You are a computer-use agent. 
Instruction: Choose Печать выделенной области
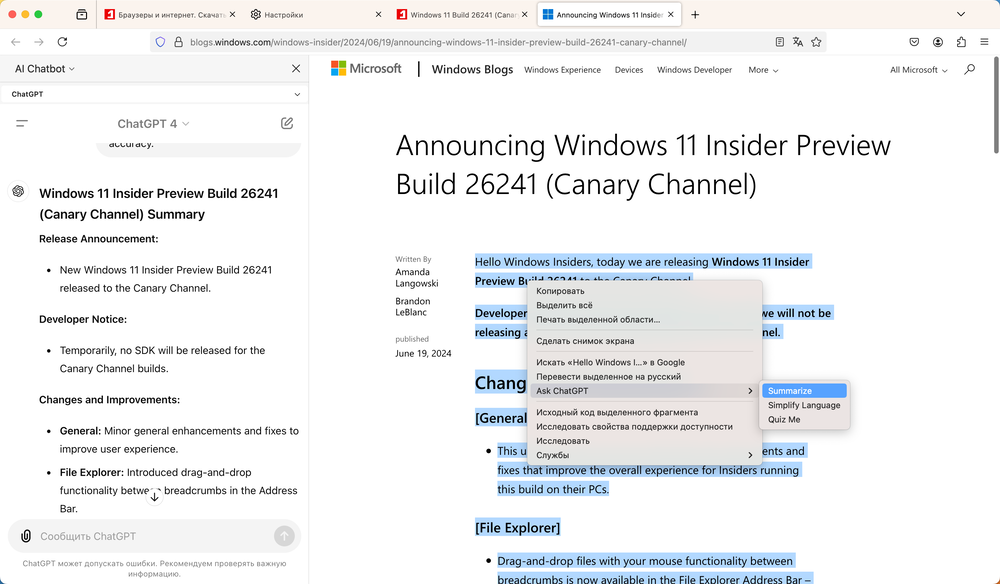point(645,319)
